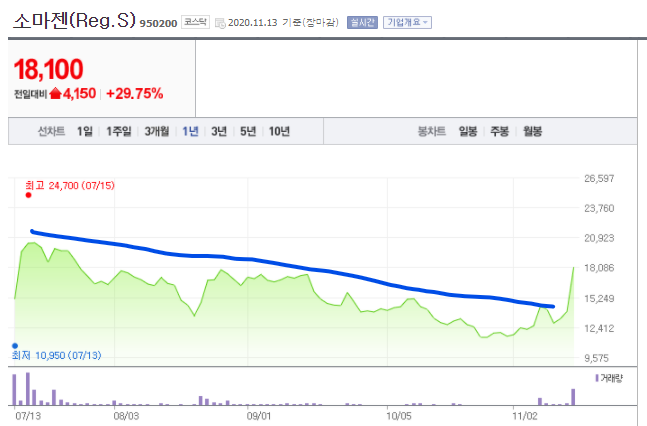647x426 pixels.
Task: Click the current price 18,100
Action: pyautogui.click(x=49, y=69)
